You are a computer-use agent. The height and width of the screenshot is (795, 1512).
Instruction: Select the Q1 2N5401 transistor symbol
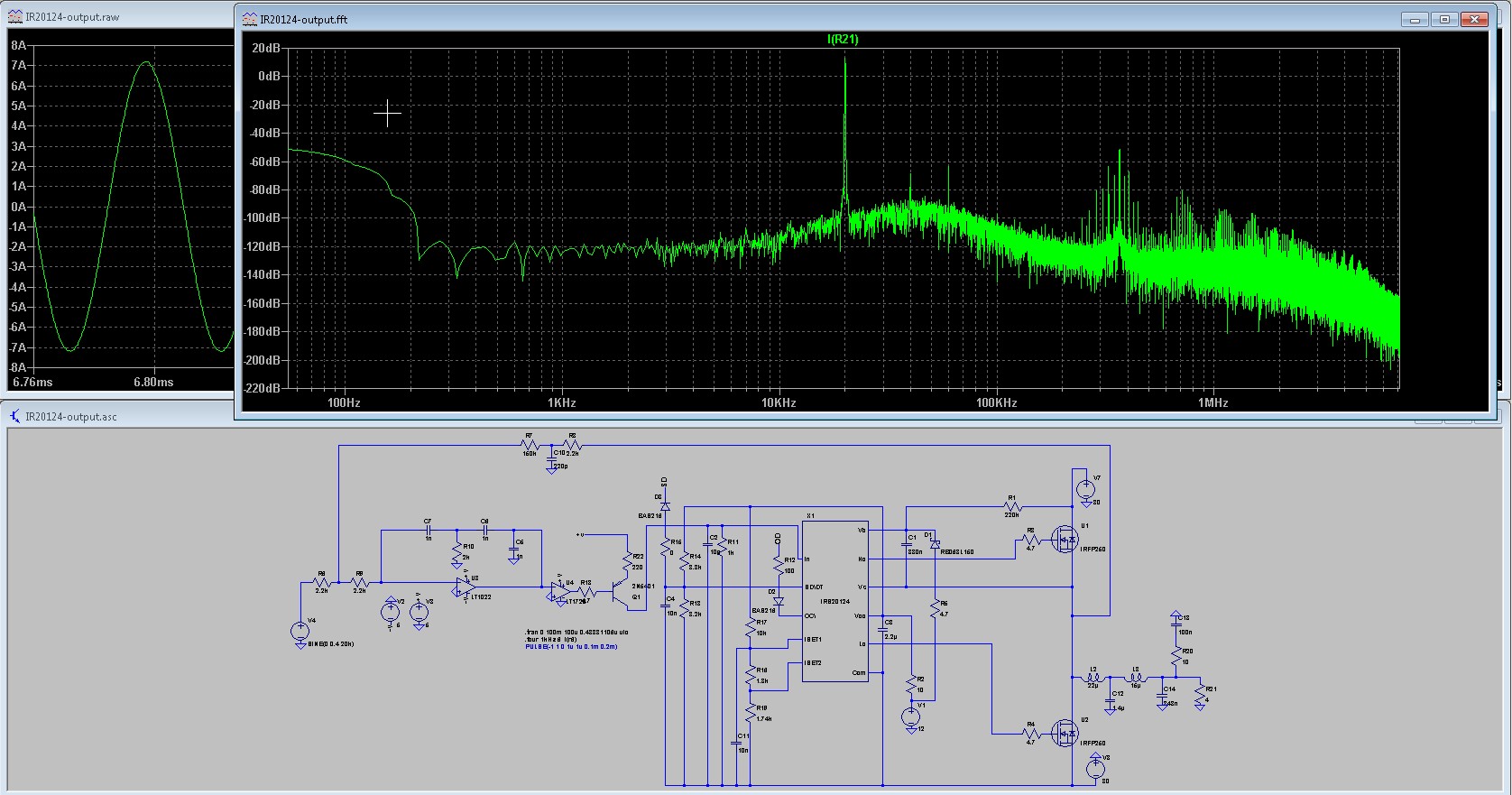621,592
